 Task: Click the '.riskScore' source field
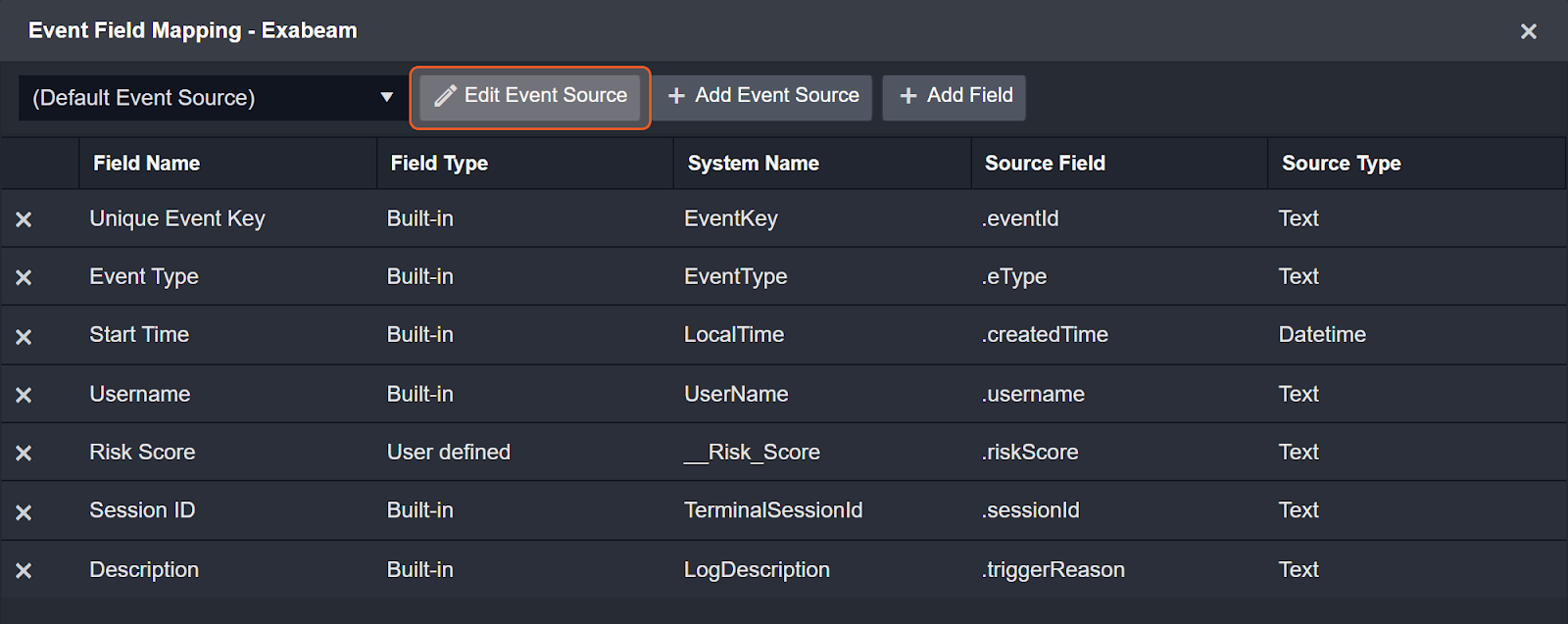coord(1030,452)
